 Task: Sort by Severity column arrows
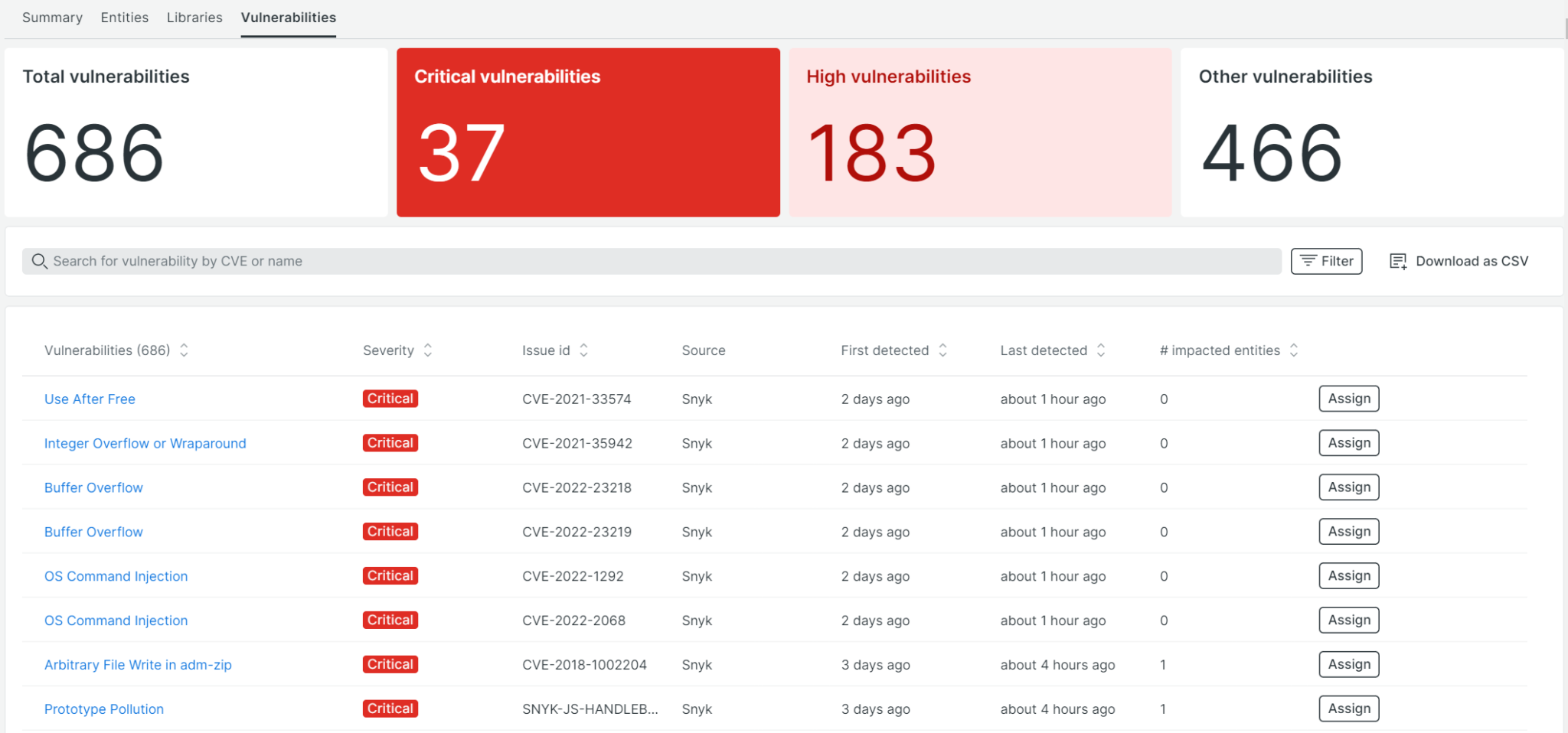[x=428, y=350]
